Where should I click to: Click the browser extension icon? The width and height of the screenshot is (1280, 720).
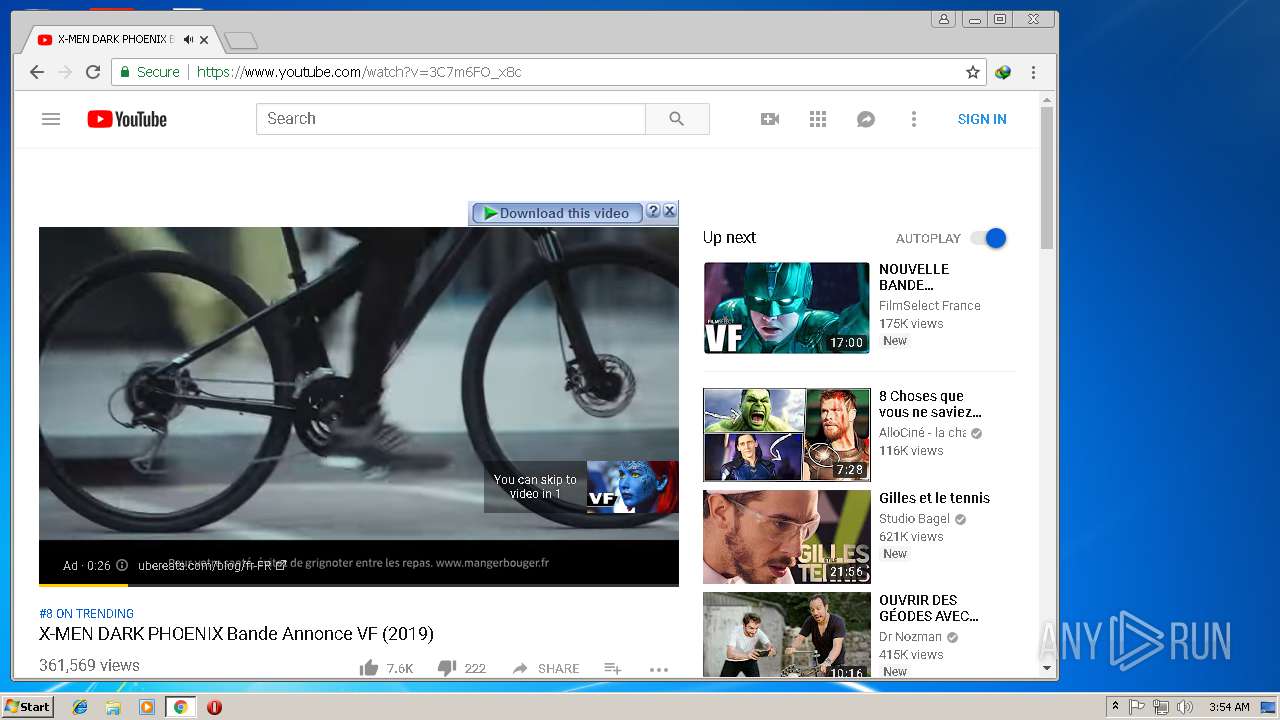[1003, 72]
